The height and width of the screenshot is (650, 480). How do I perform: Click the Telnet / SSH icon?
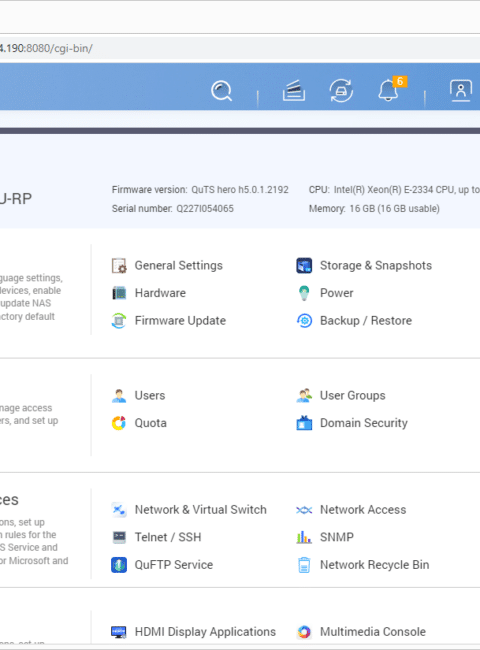(x=119, y=537)
